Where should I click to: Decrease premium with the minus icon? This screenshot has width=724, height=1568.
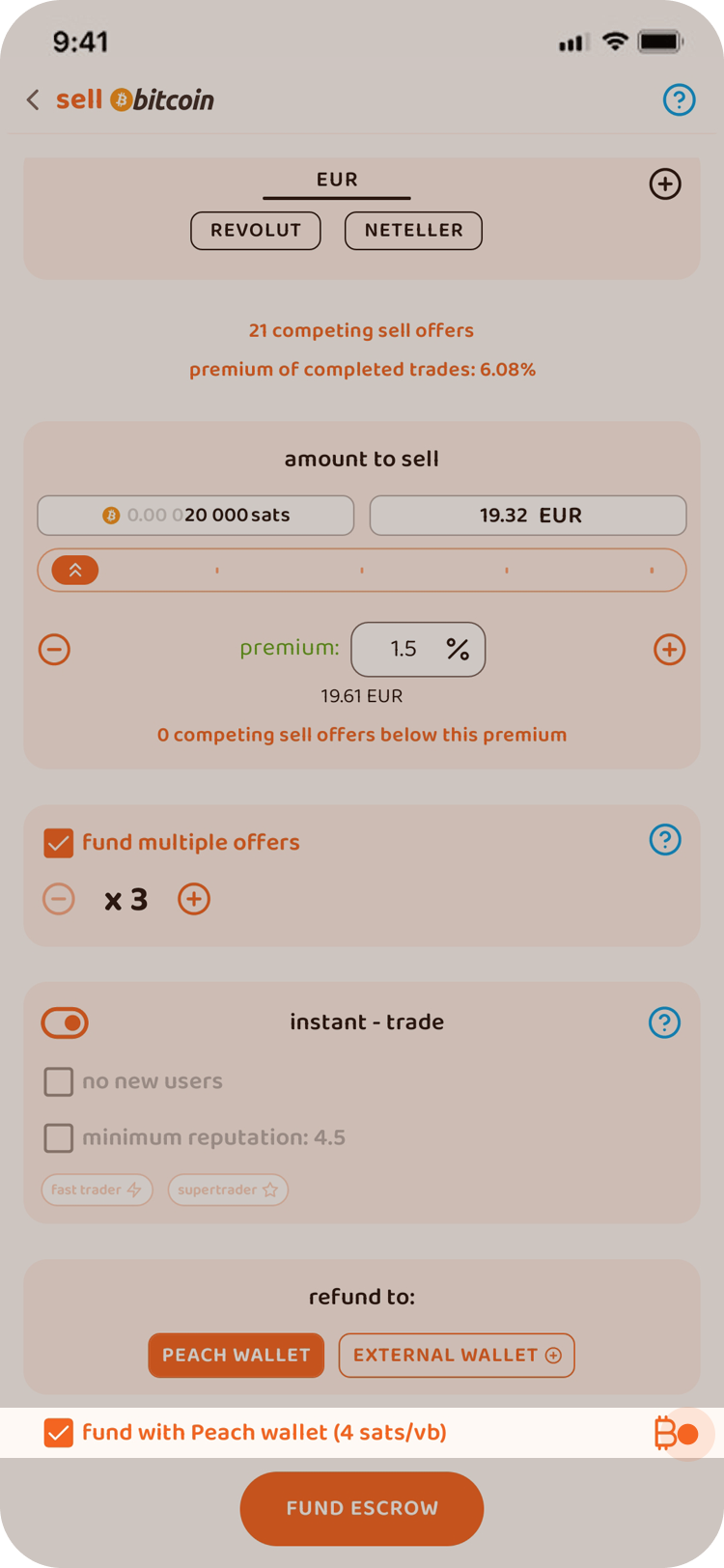pos(55,649)
